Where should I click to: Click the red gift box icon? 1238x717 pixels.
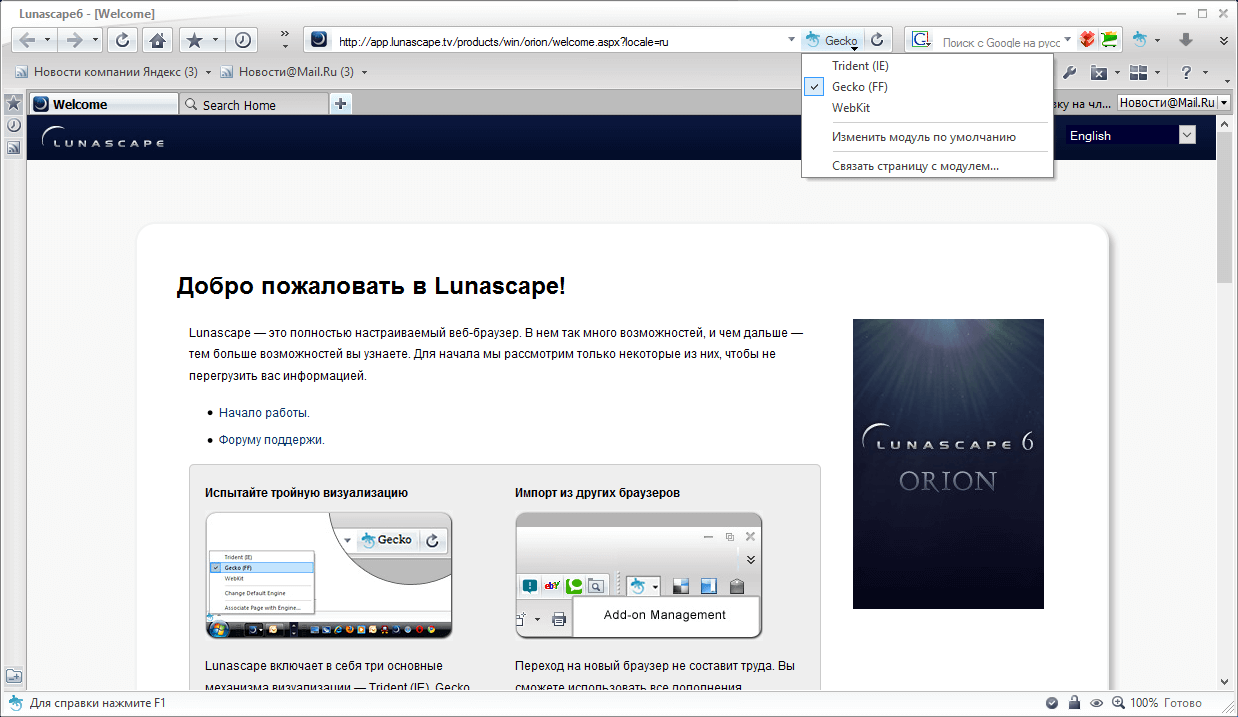(1087, 40)
